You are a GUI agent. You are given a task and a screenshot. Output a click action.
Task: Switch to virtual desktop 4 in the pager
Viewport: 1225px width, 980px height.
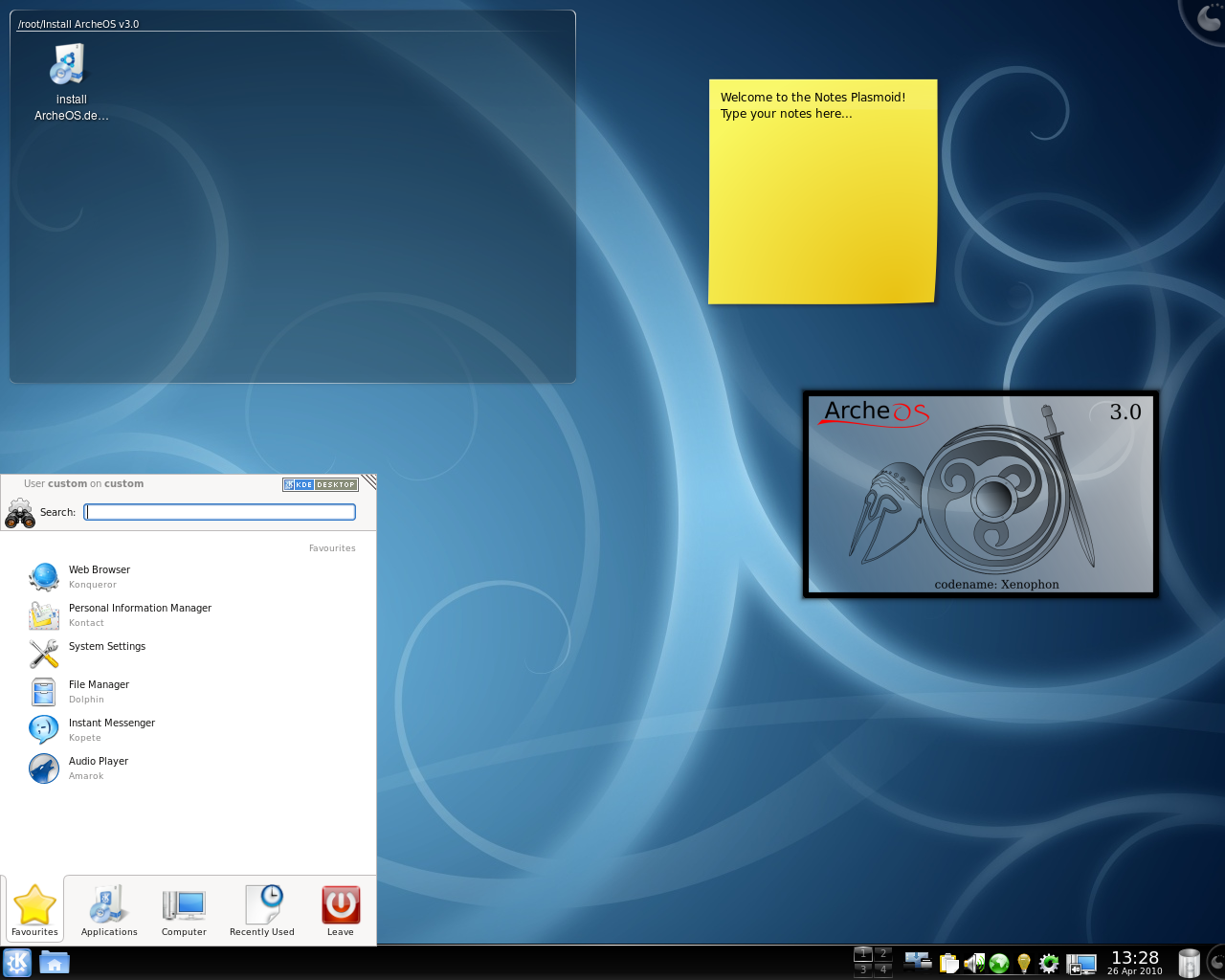(x=881, y=969)
